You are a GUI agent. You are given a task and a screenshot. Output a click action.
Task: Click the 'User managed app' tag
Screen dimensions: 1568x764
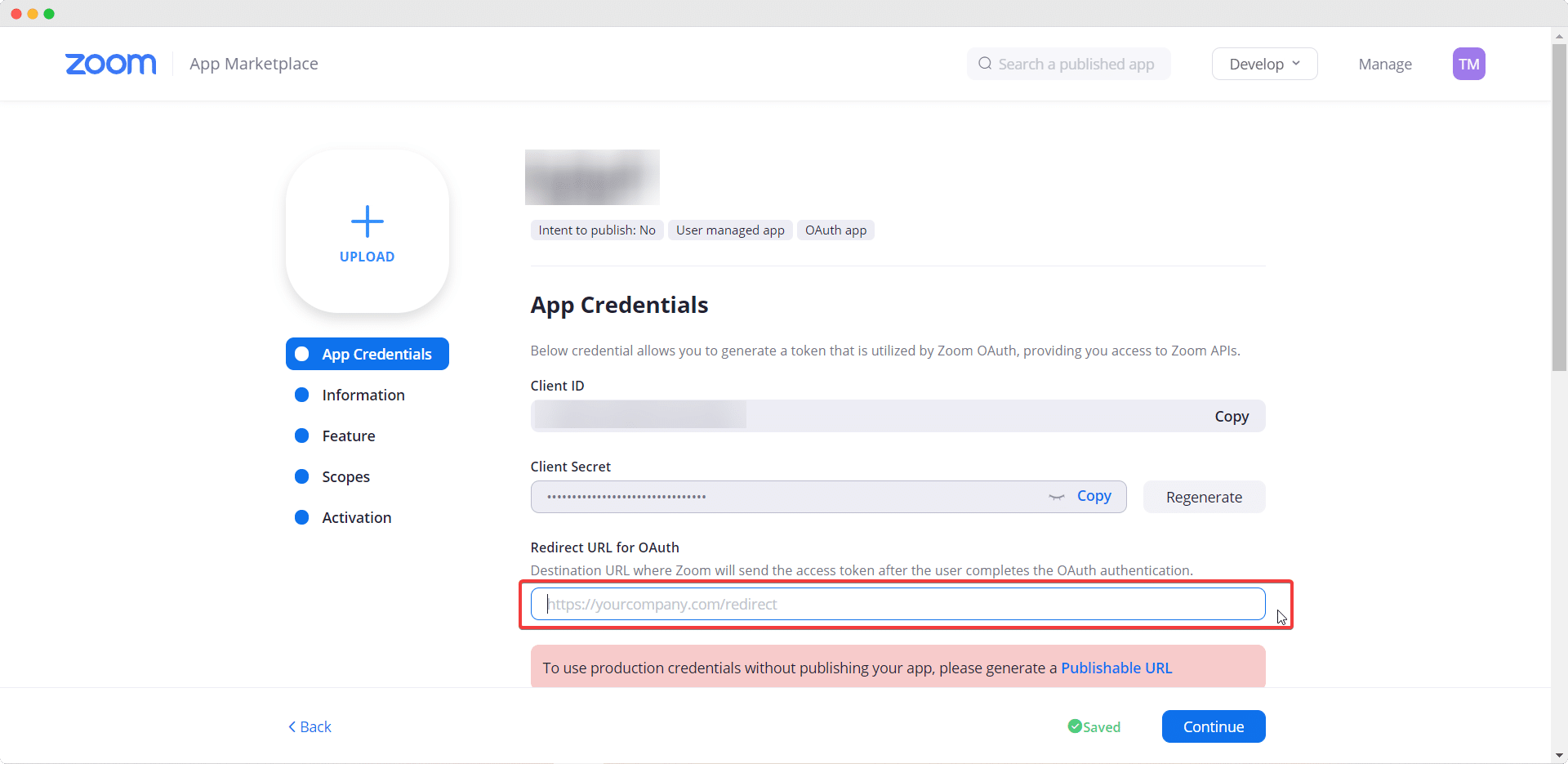point(730,230)
